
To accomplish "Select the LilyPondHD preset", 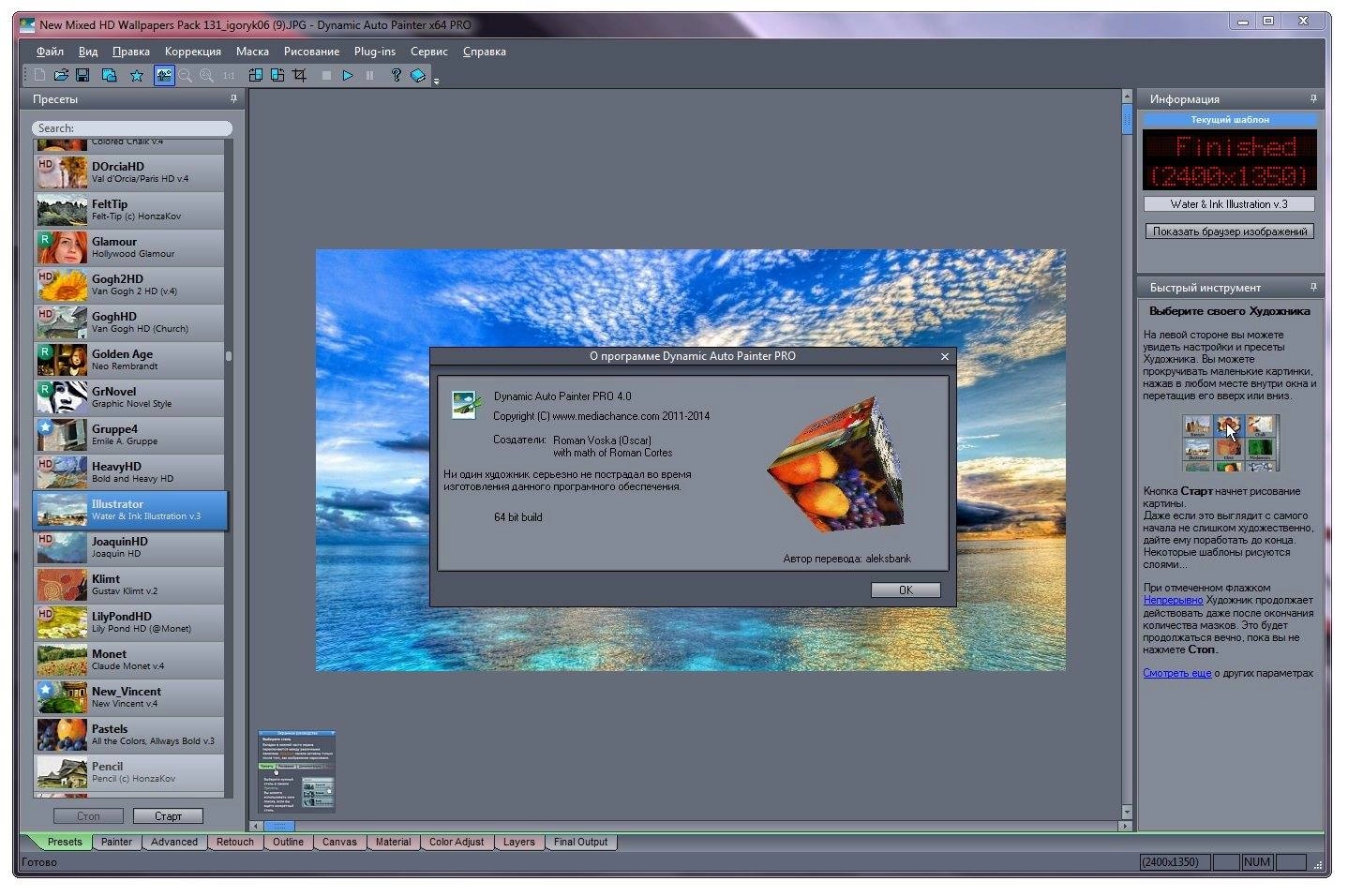I will [129, 622].
